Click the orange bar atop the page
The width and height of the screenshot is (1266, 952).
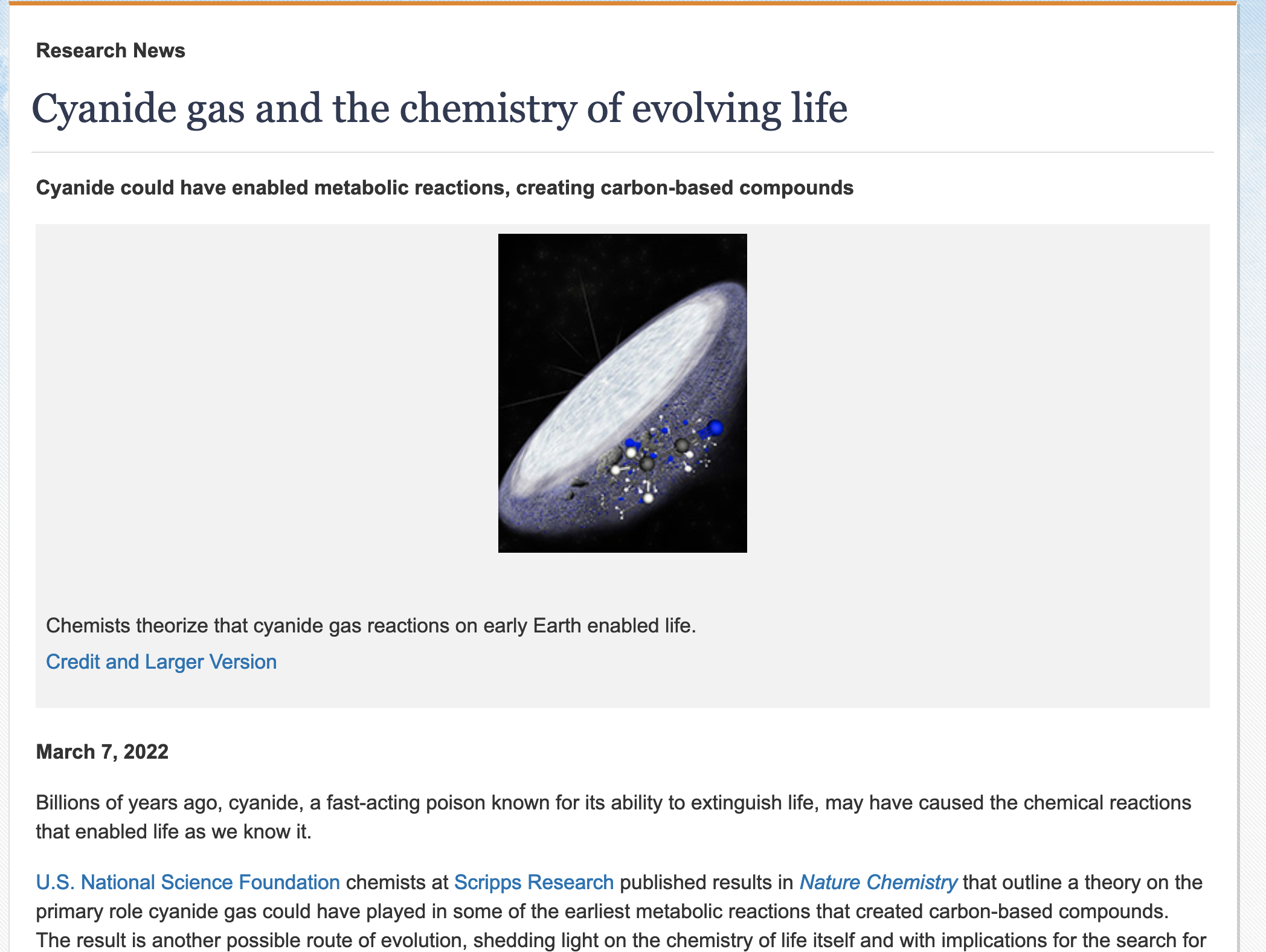coord(622,3)
